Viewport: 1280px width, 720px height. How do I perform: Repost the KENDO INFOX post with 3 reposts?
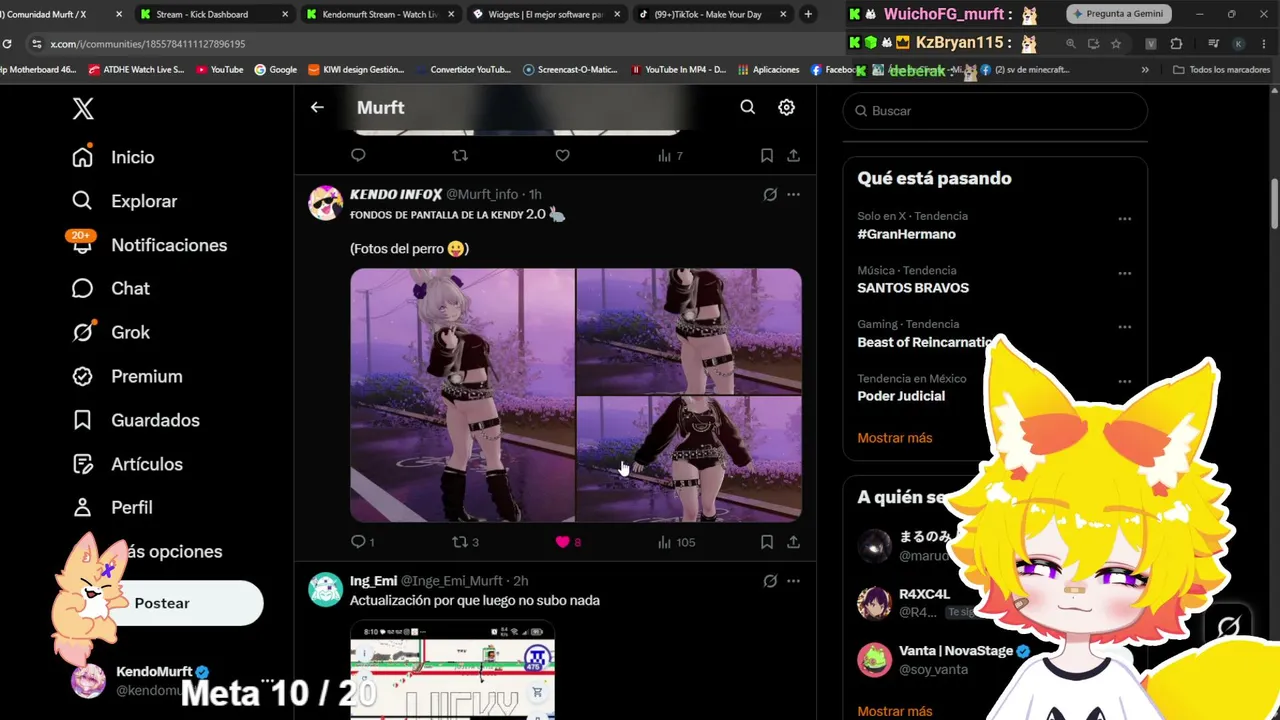coord(460,542)
